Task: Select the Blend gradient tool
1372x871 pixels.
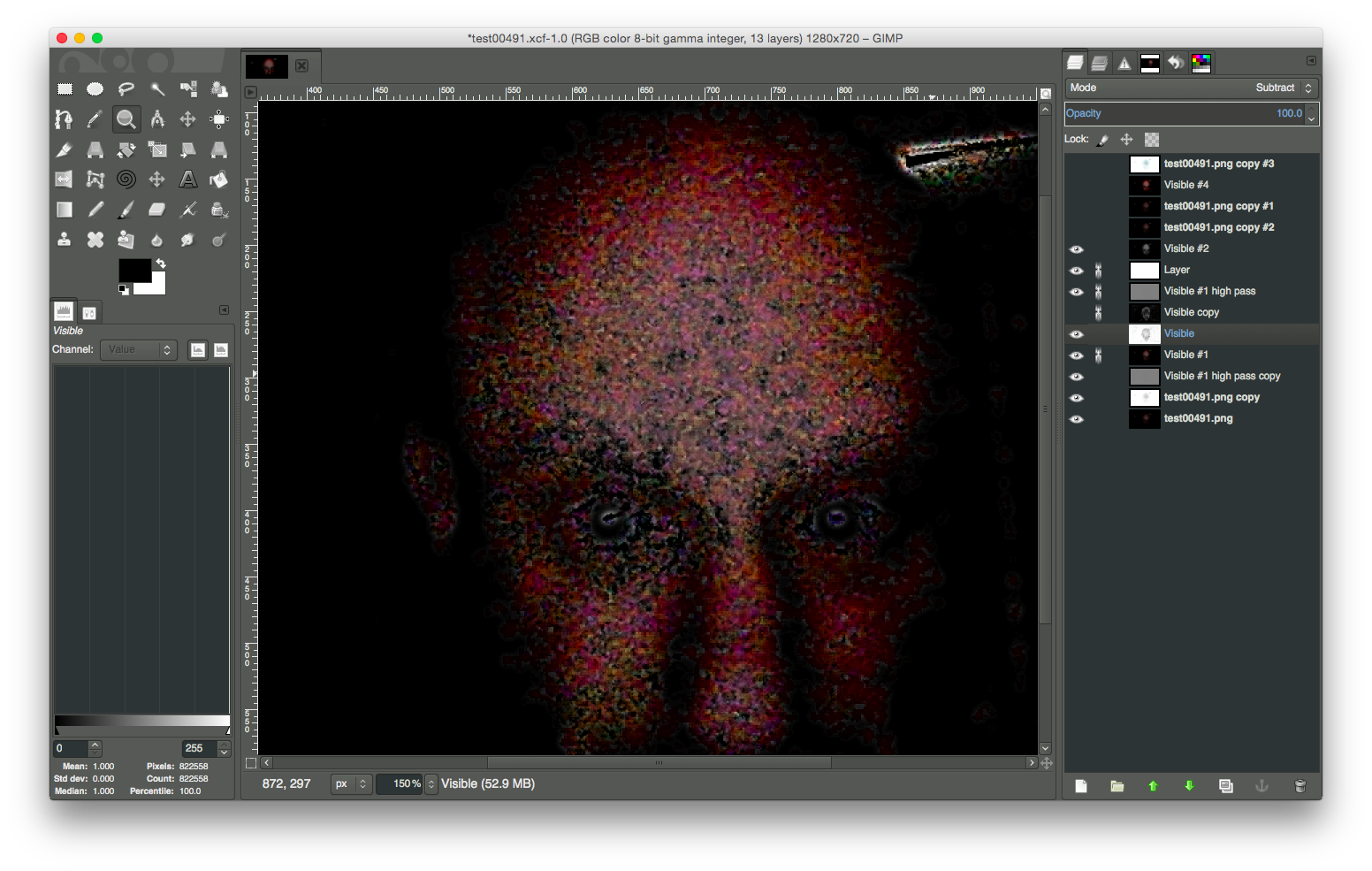Action: click(x=65, y=210)
